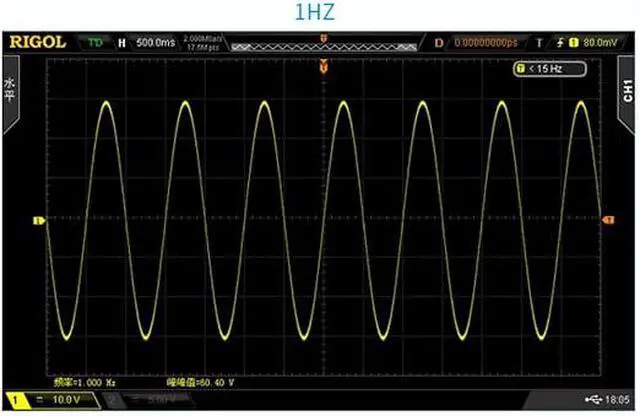Click the orange trigger position marker at top

322,67
